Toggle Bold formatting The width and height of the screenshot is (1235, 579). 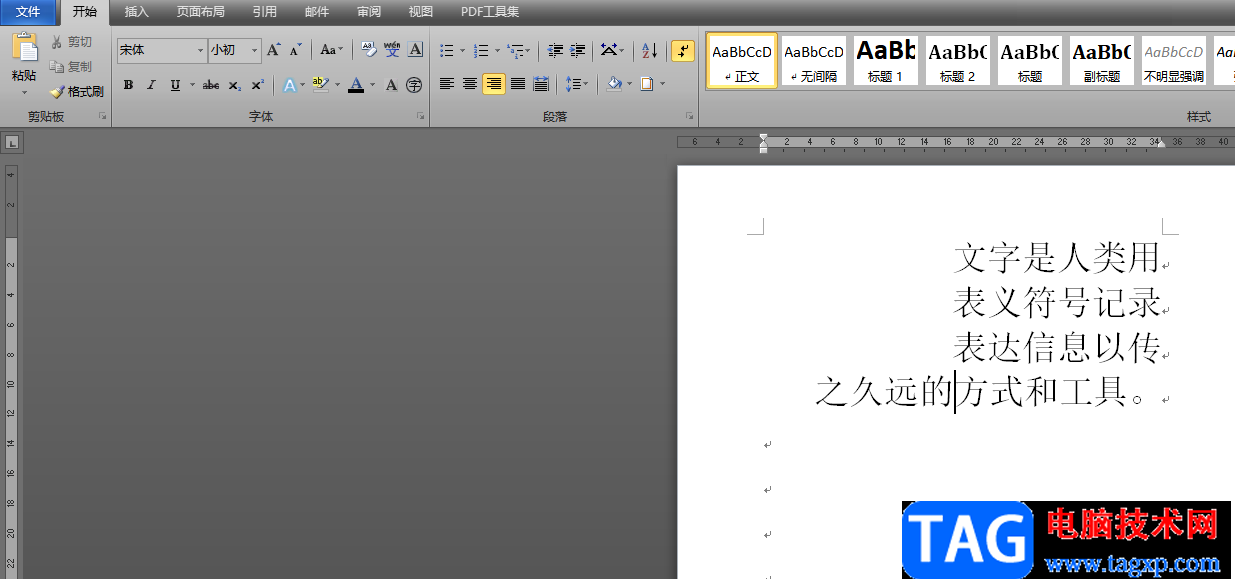tap(128, 85)
